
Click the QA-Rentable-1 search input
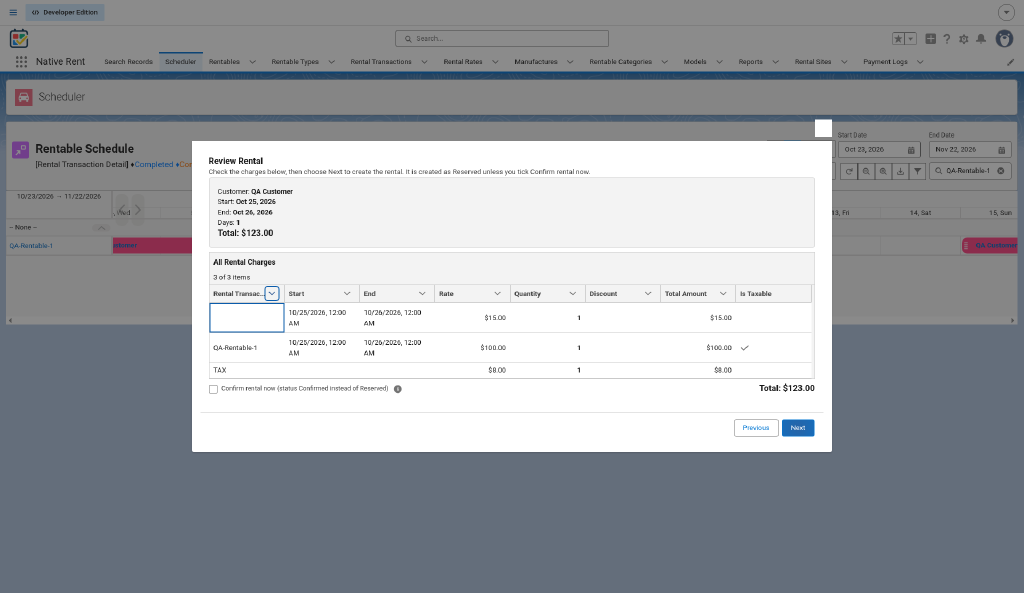point(970,171)
